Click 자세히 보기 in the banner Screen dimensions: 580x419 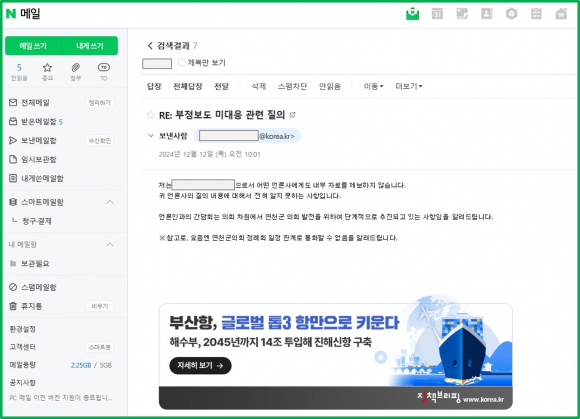tap(200, 365)
